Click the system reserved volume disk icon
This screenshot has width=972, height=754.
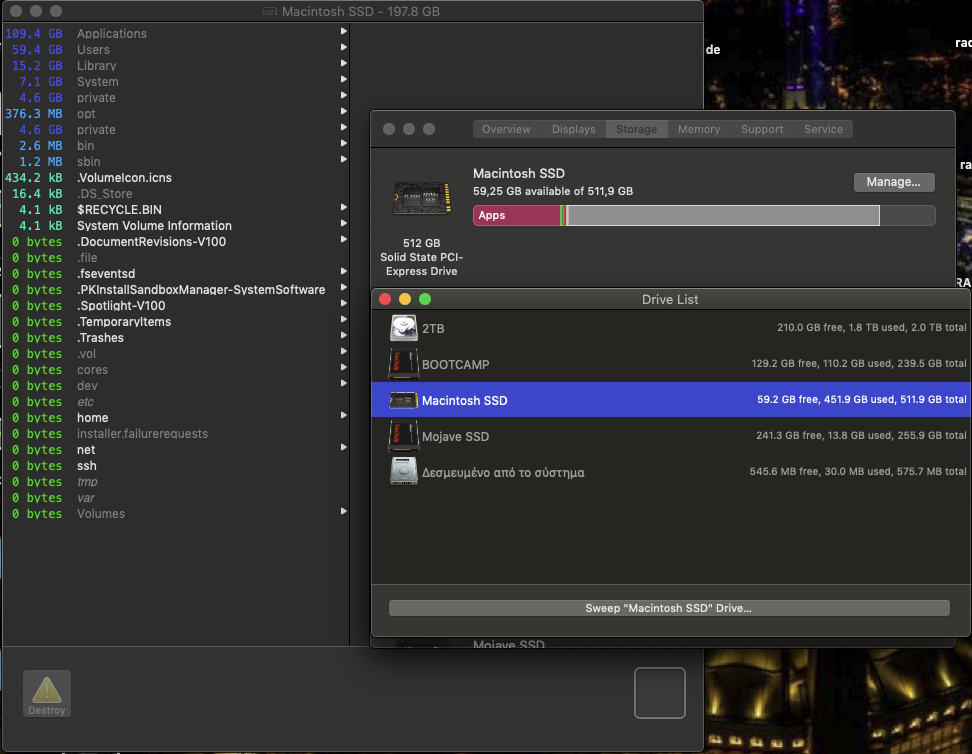pos(404,472)
